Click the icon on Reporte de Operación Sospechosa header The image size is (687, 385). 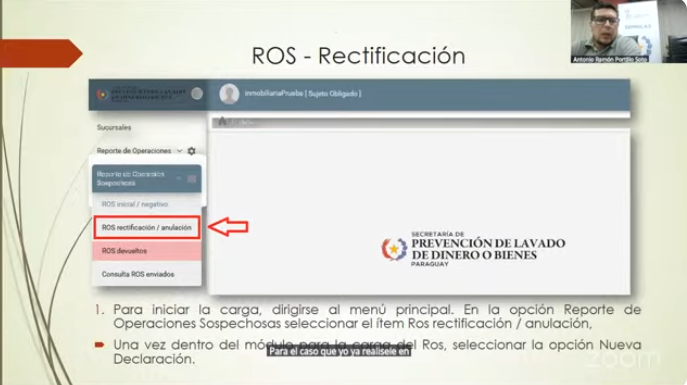(191, 179)
